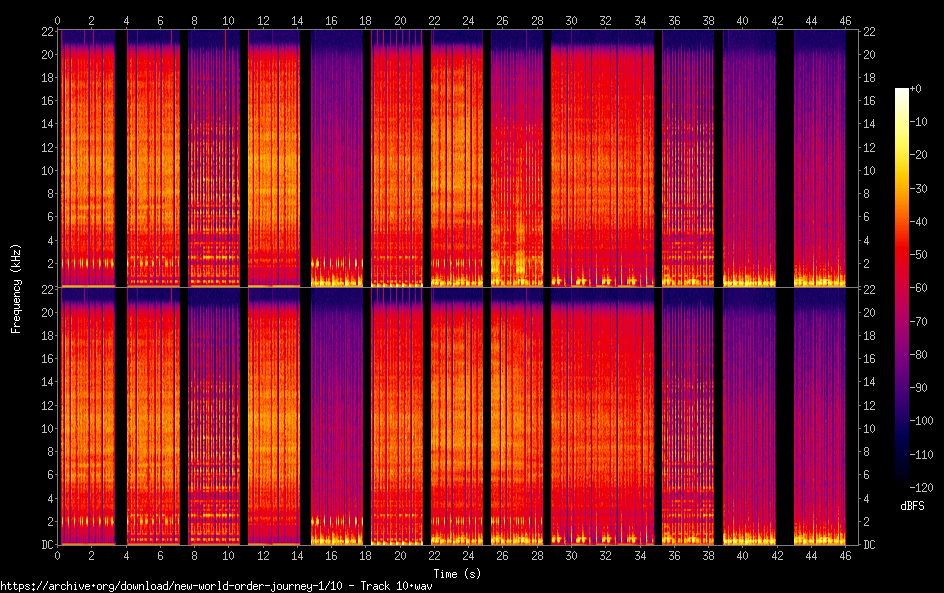Viewport: 944px width, 593px height.
Task: Open the archive.org URL at the bottom
Action: (217, 586)
